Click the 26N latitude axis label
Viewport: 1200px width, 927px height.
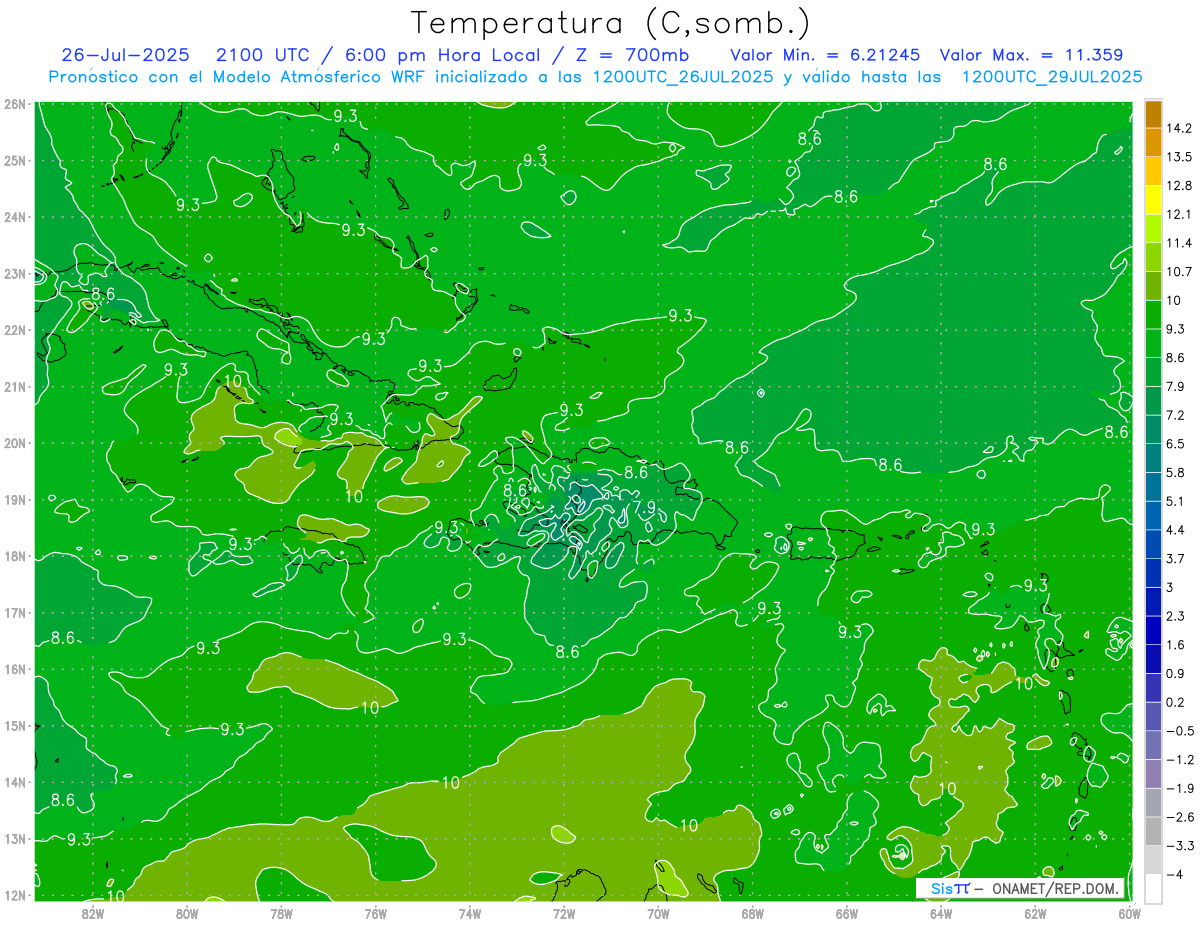[16, 104]
